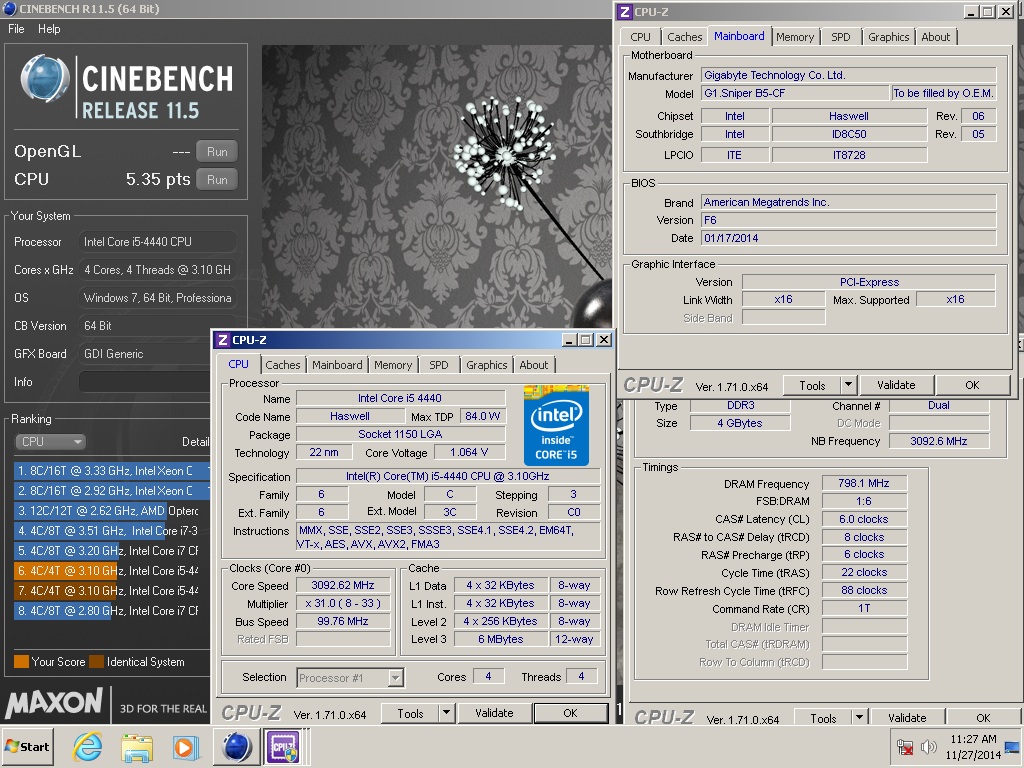Click the Start button
This screenshot has width=1024, height=768.
[x=27, y=746]
